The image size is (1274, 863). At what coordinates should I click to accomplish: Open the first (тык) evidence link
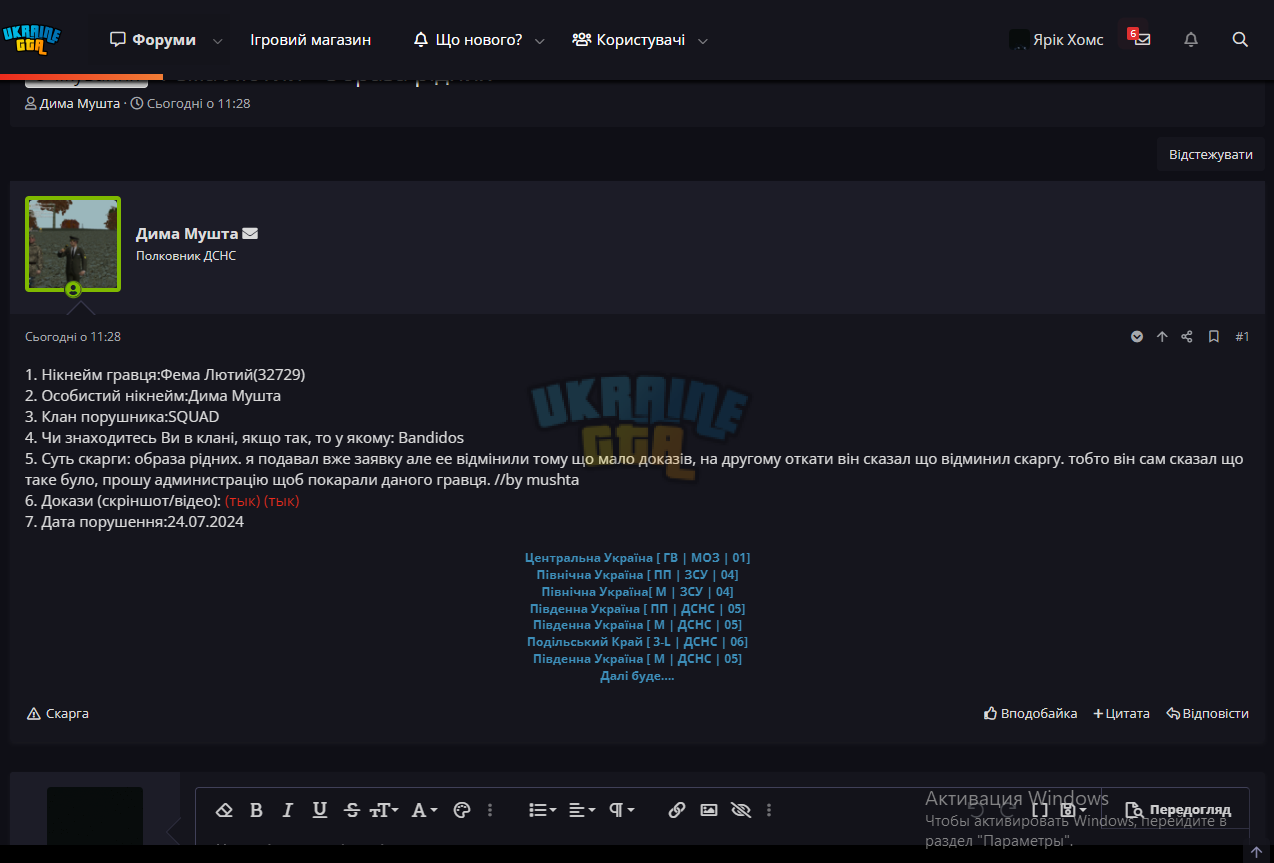tap(242, 501)
